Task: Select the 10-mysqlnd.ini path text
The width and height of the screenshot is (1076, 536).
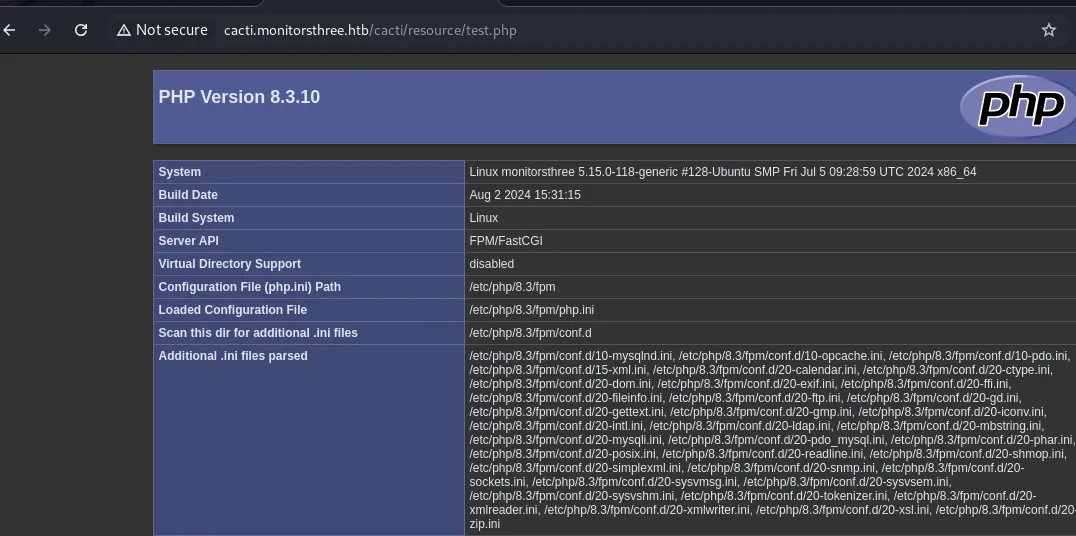Action: pyautogui.click(x=571, y=356)
